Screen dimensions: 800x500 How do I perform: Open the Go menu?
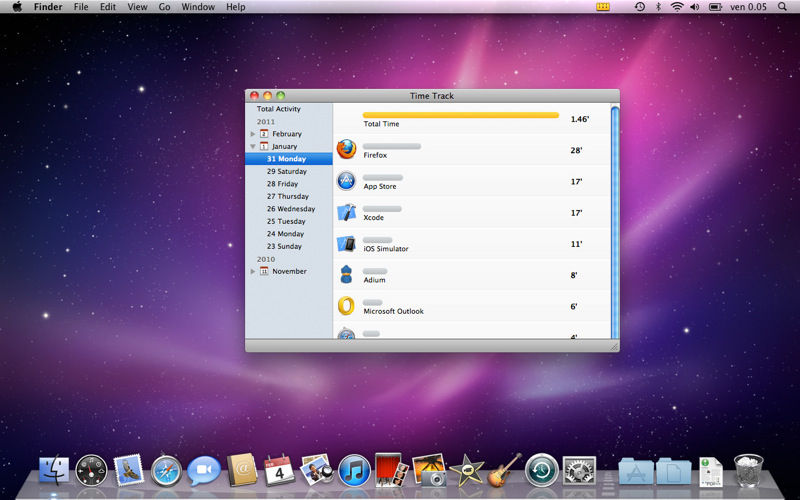coord(164,7)
